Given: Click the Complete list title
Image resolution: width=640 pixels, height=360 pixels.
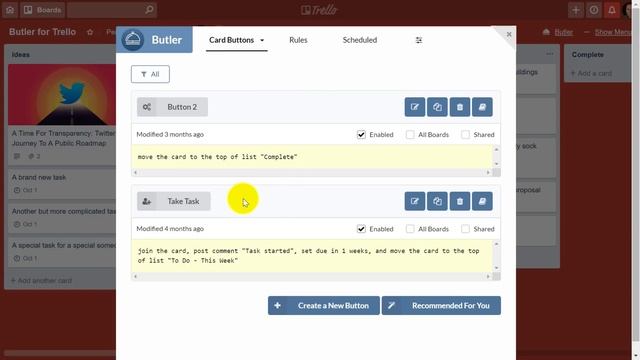Looking at the screenshot, I should (x=587, y=55).
